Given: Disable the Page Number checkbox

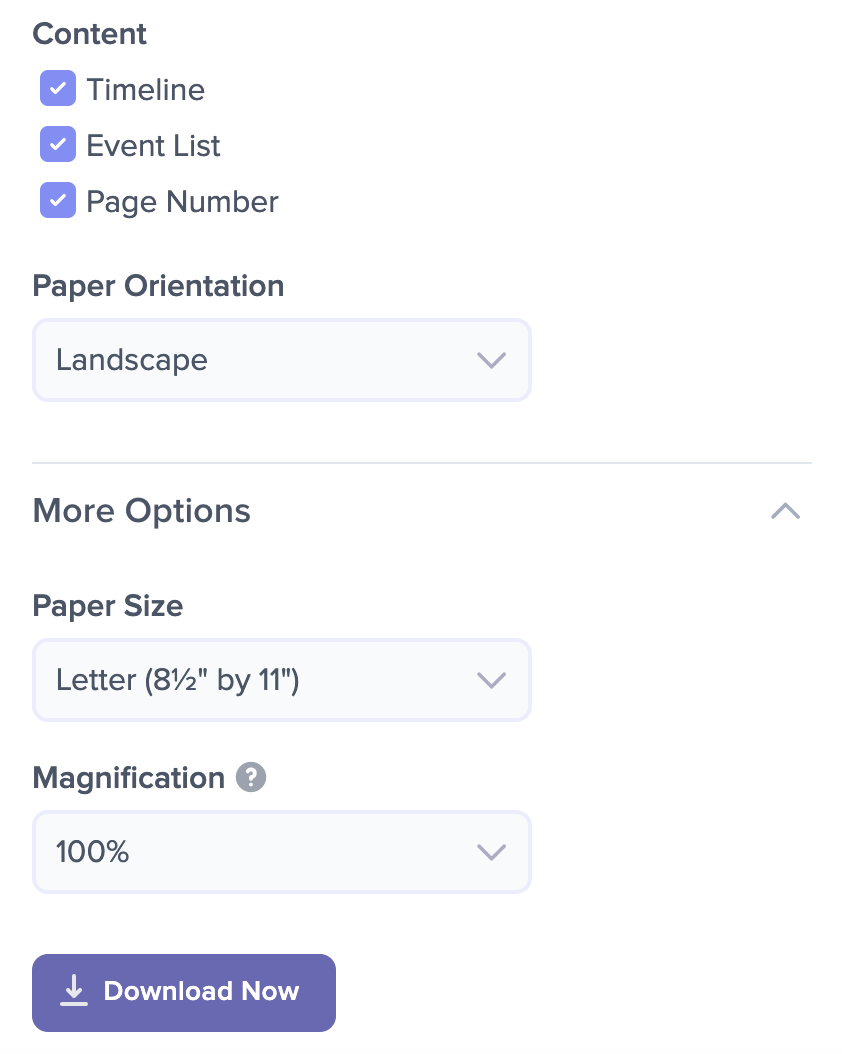Looking at the screenshot, I should (58, 200).
